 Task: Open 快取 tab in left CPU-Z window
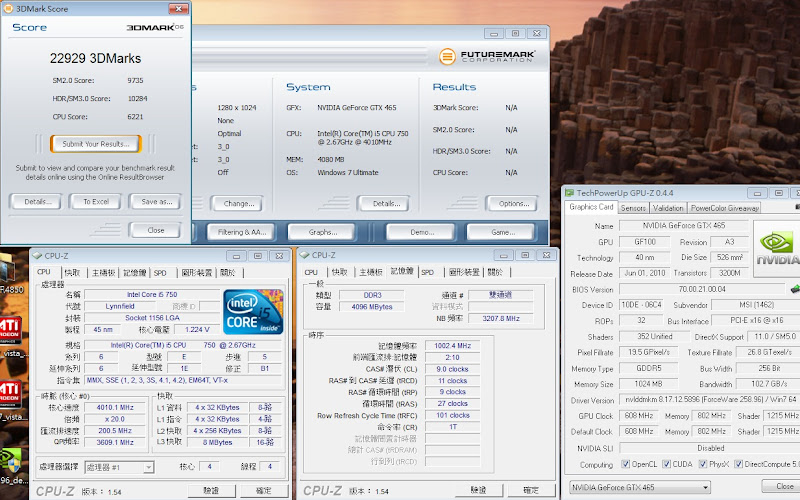click(72, 273)
